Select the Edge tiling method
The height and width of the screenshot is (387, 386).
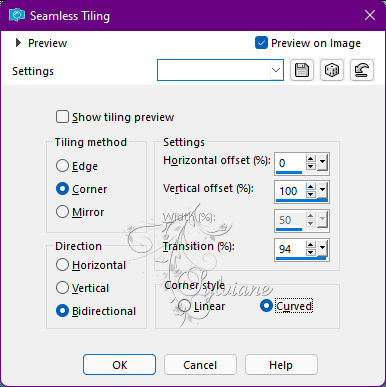62,166
